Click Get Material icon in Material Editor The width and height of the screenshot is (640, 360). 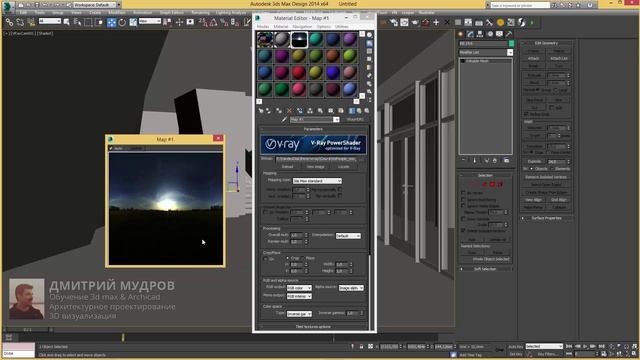[261, 111]
